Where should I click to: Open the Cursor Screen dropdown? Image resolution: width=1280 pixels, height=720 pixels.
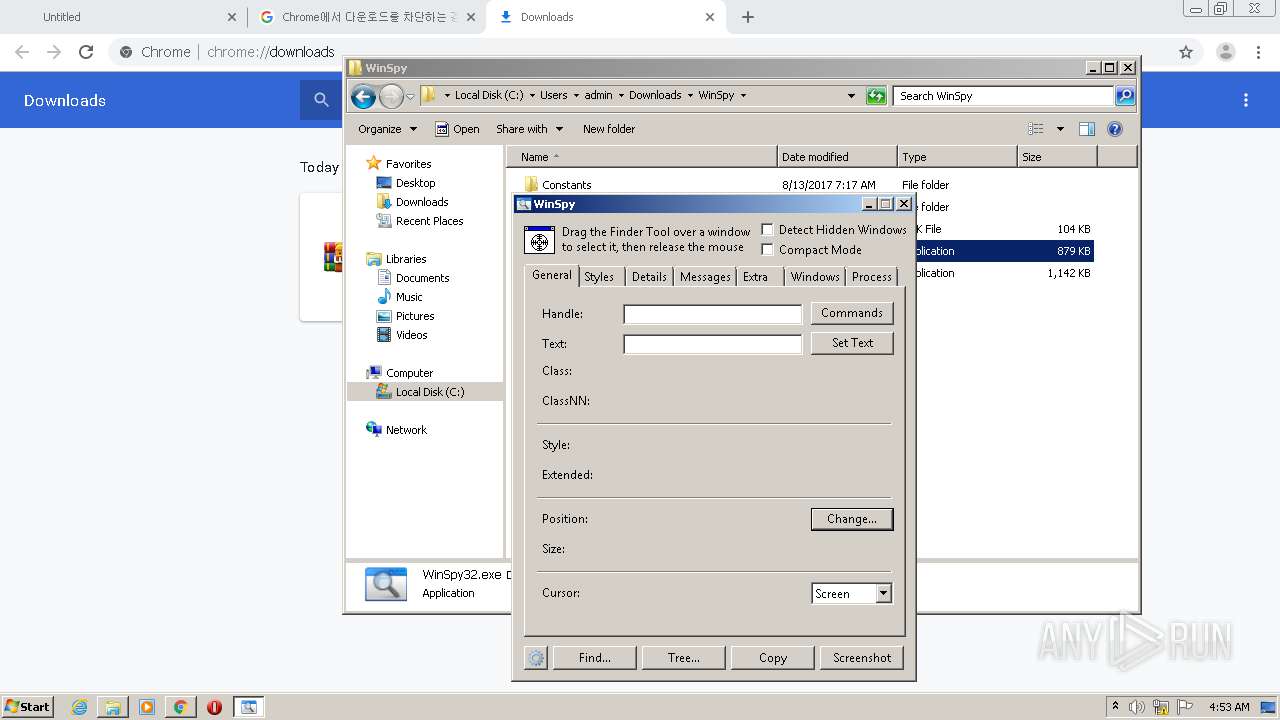coord(883,594)
